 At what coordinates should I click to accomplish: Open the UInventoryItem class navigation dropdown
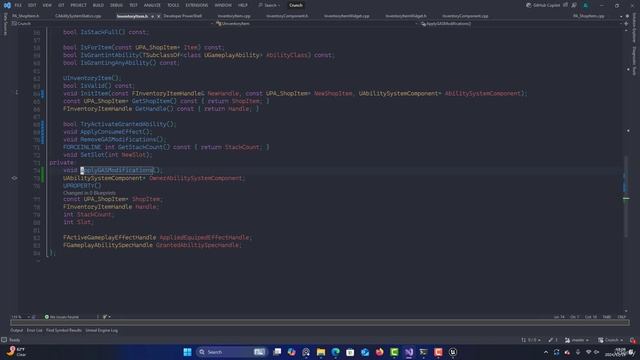316,24
